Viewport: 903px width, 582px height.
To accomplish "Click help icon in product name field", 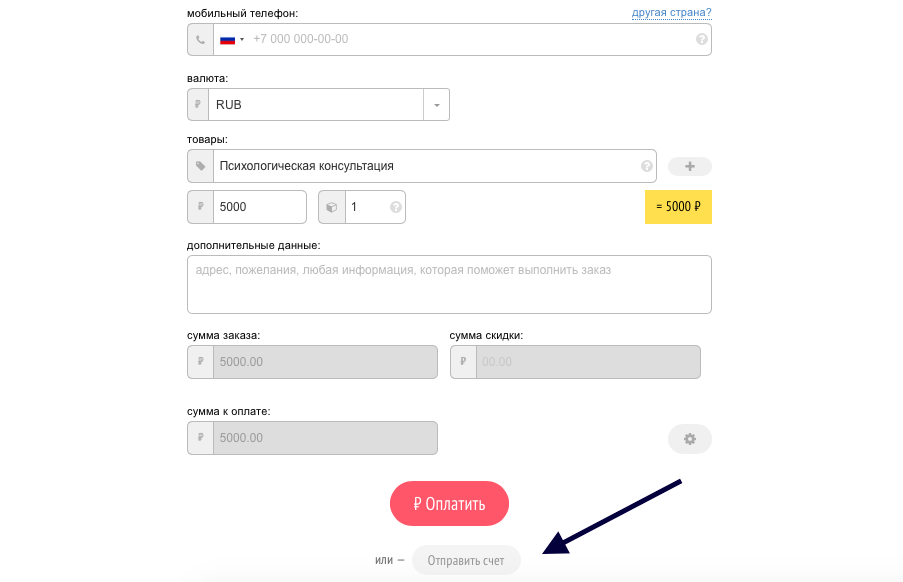I will click(x=647, y=166).
